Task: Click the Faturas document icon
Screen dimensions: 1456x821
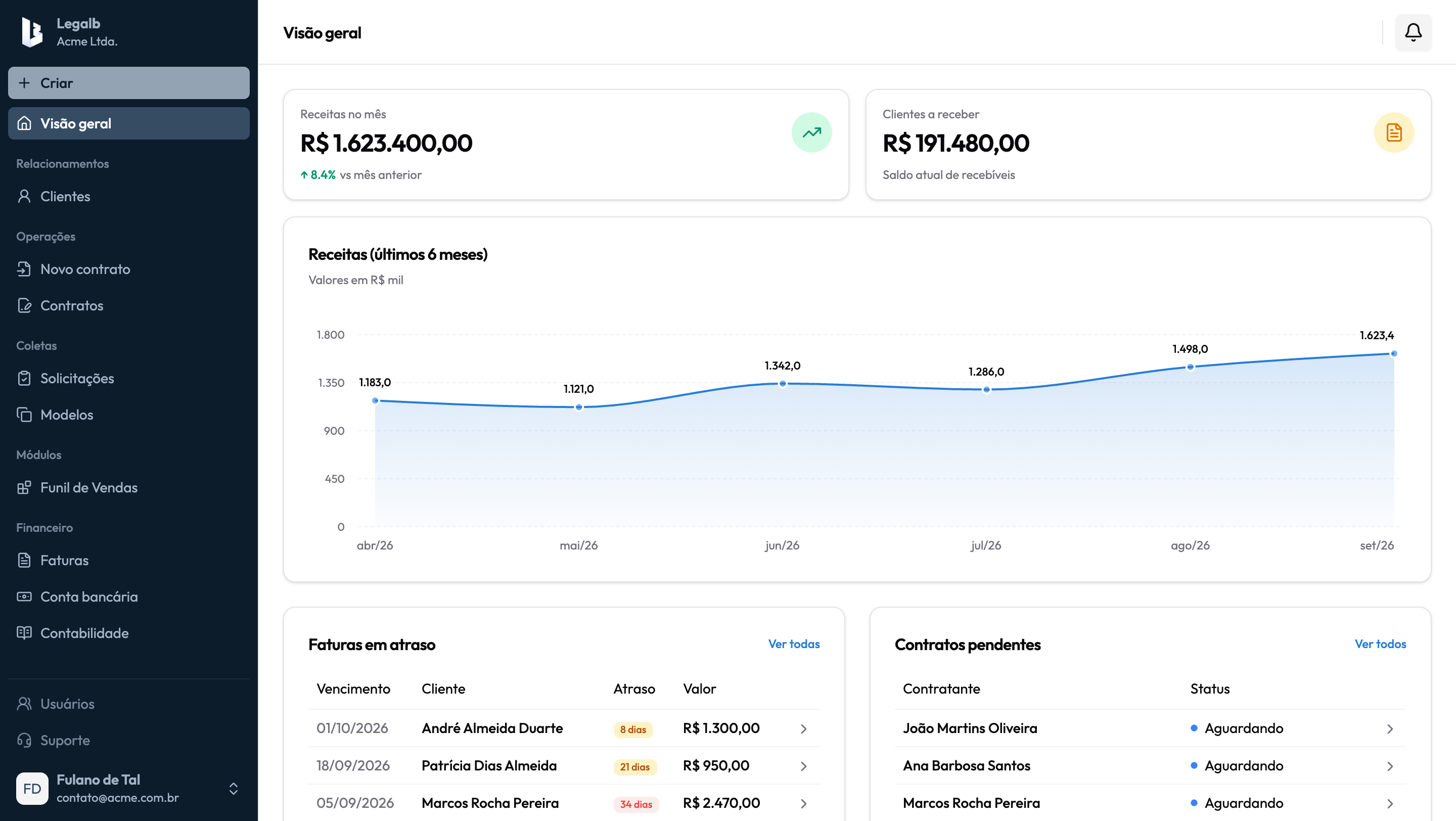Action: click(24, 560)
